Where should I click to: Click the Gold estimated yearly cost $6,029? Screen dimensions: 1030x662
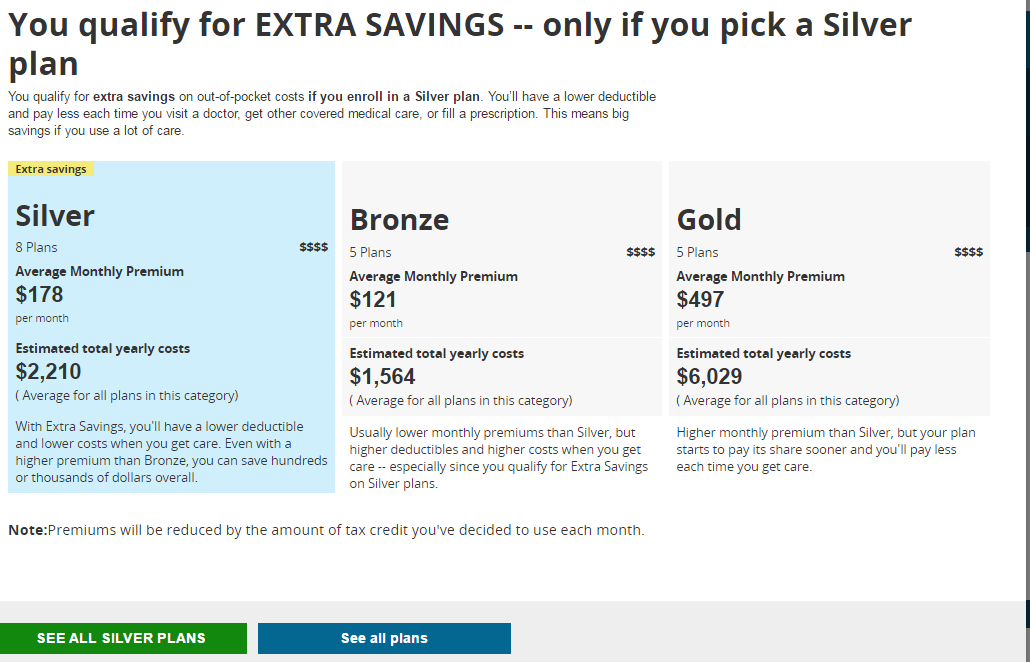(709, 376)
